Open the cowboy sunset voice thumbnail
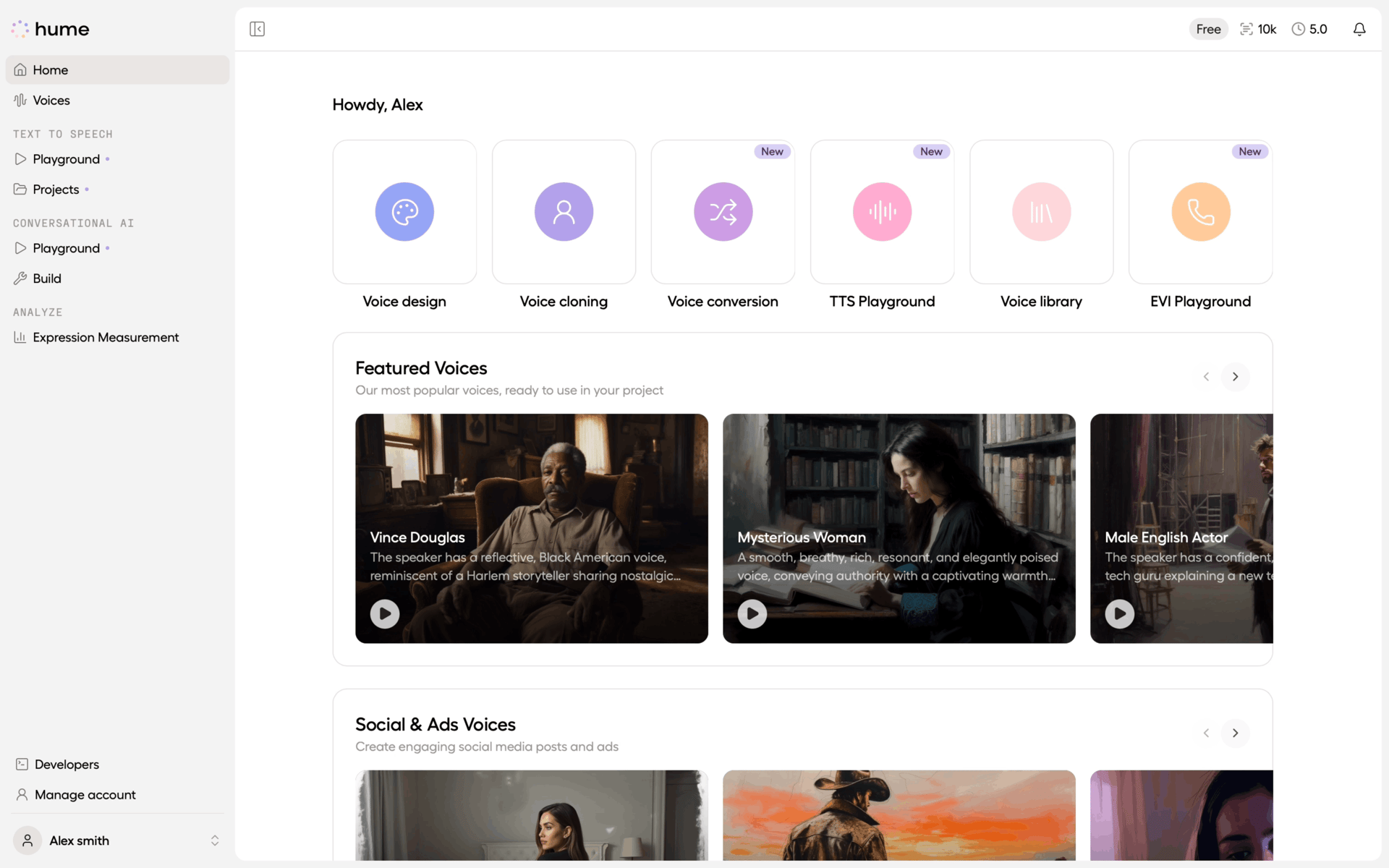 [x=899, y=815]
